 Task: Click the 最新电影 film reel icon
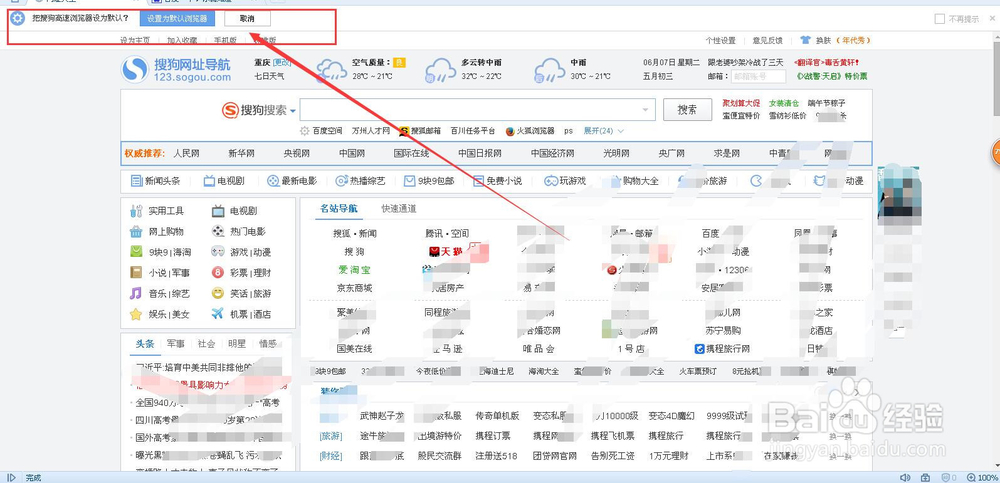(273, 181)
